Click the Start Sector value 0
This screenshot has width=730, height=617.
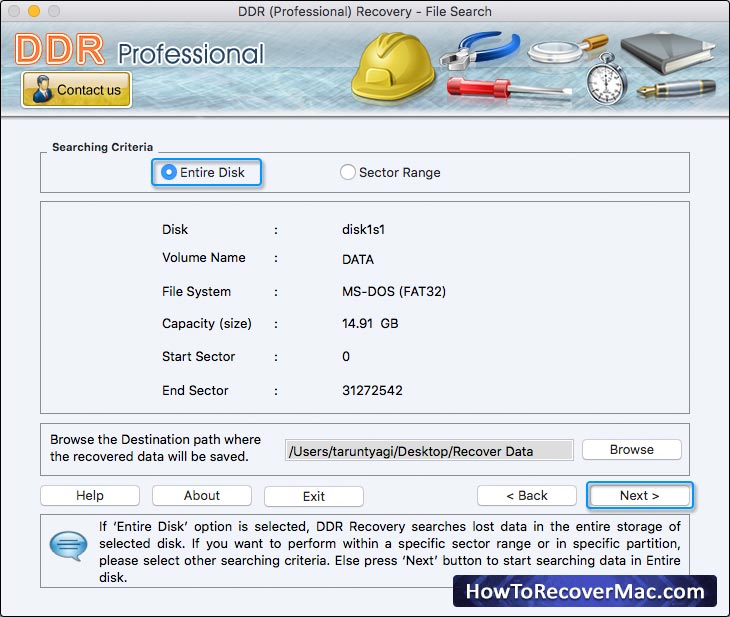point(346,357)
